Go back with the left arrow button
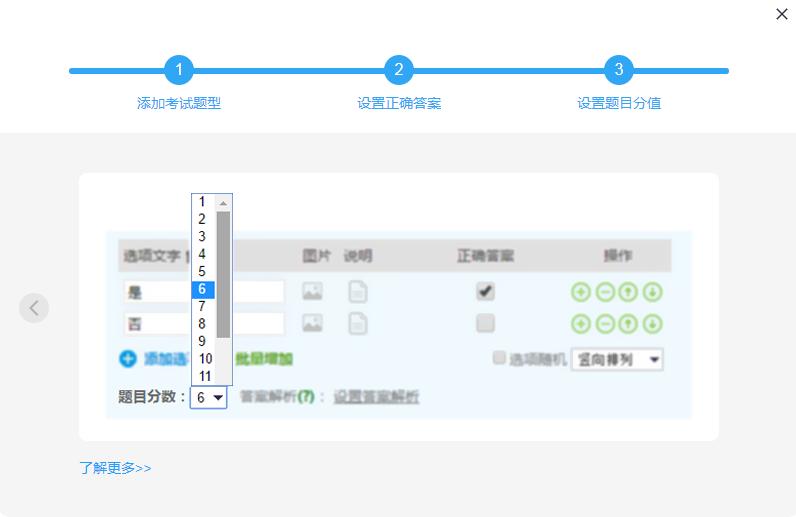Screen dimensions: 796x517 (x=34, y=308)
